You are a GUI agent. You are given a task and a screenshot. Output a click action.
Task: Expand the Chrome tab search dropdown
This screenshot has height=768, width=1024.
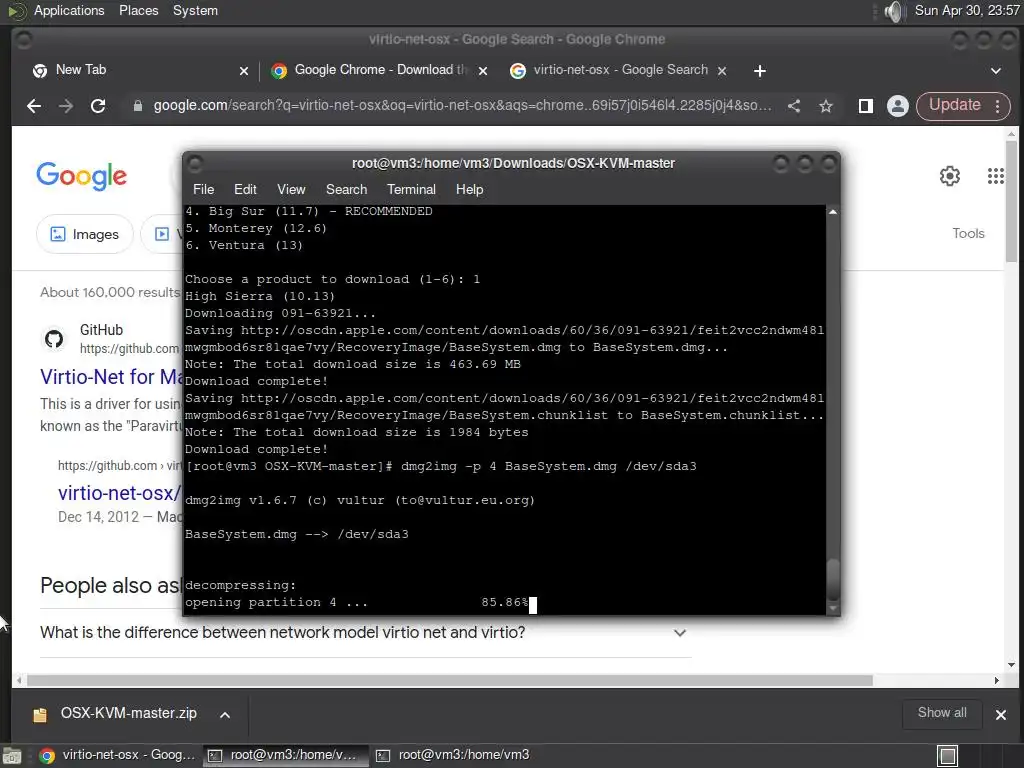click(996, 71)
